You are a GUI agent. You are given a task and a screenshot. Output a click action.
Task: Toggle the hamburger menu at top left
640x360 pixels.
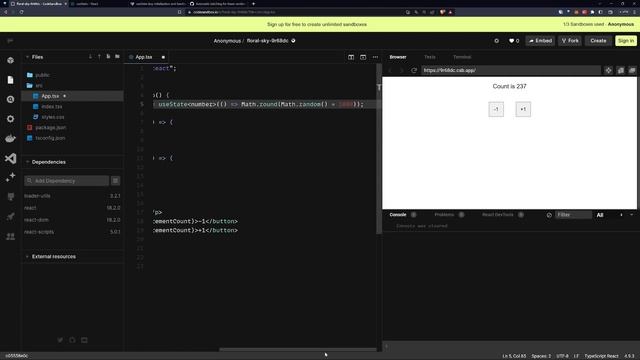point(10,40)
